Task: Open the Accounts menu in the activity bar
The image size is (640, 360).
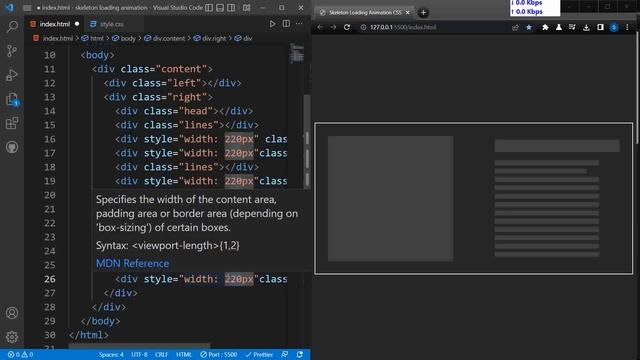Action: [12, 313]
